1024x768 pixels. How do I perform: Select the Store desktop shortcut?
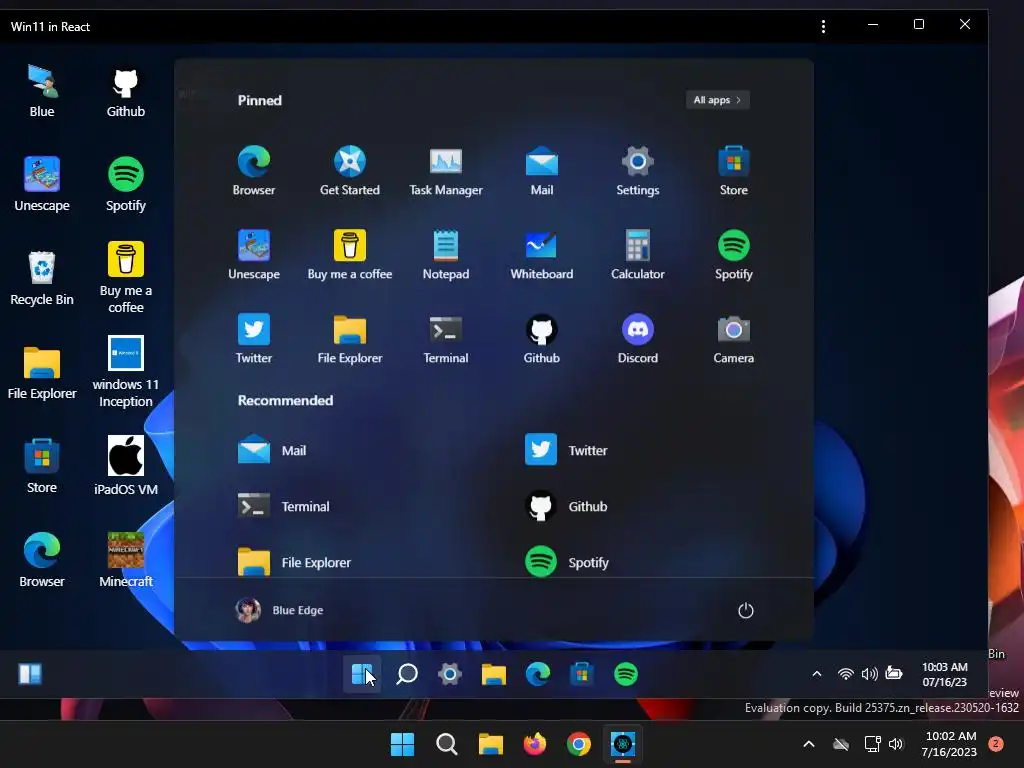(x=42, y=467)
